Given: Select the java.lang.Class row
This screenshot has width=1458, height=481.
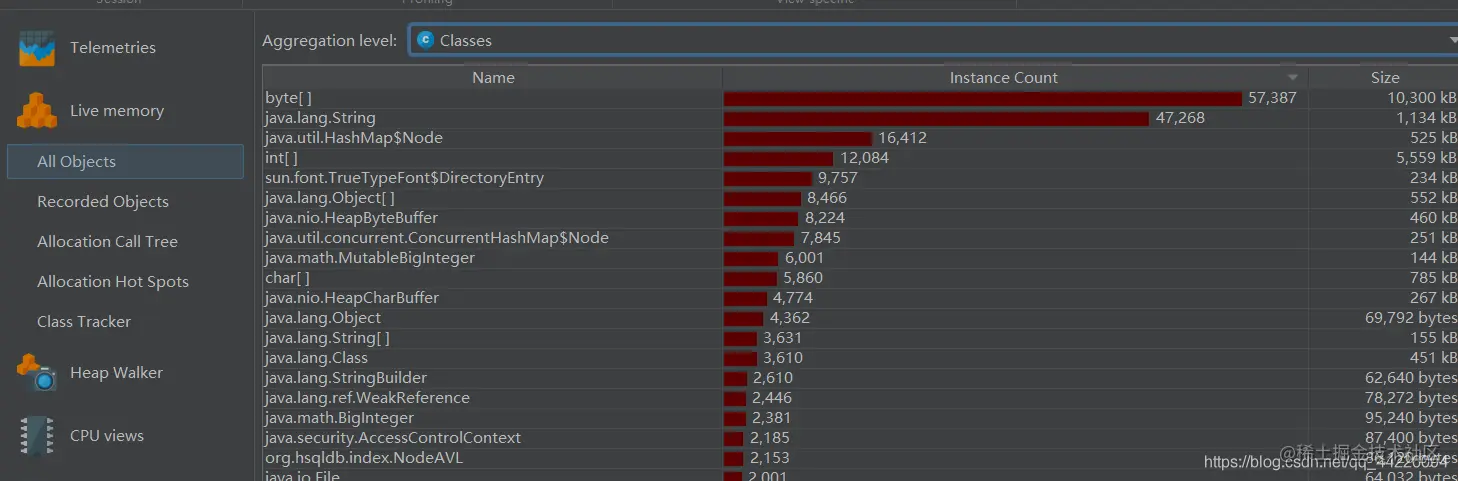Looking at the screenshot, I should click(x=860, y=358).
